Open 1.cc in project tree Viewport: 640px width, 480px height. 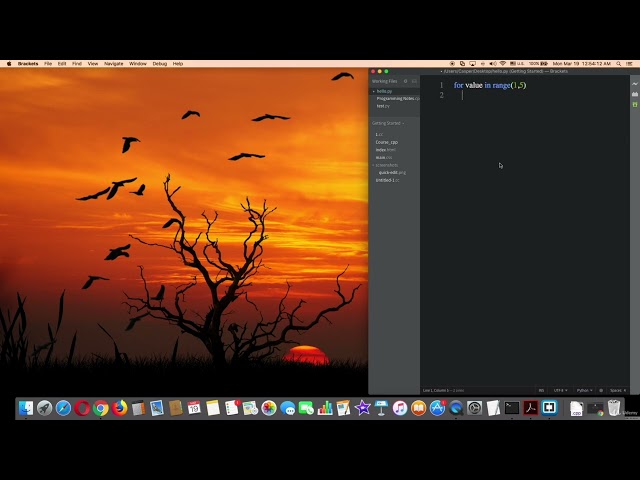tap(379, 134)
